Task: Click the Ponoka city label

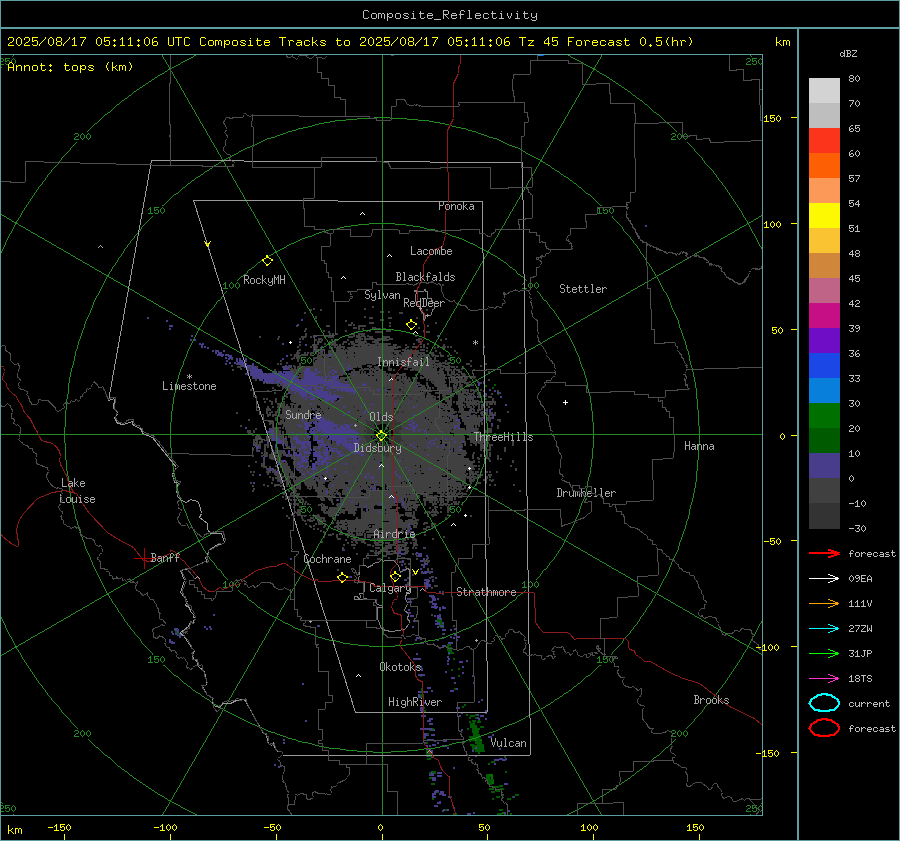Action: click(456, 206)
